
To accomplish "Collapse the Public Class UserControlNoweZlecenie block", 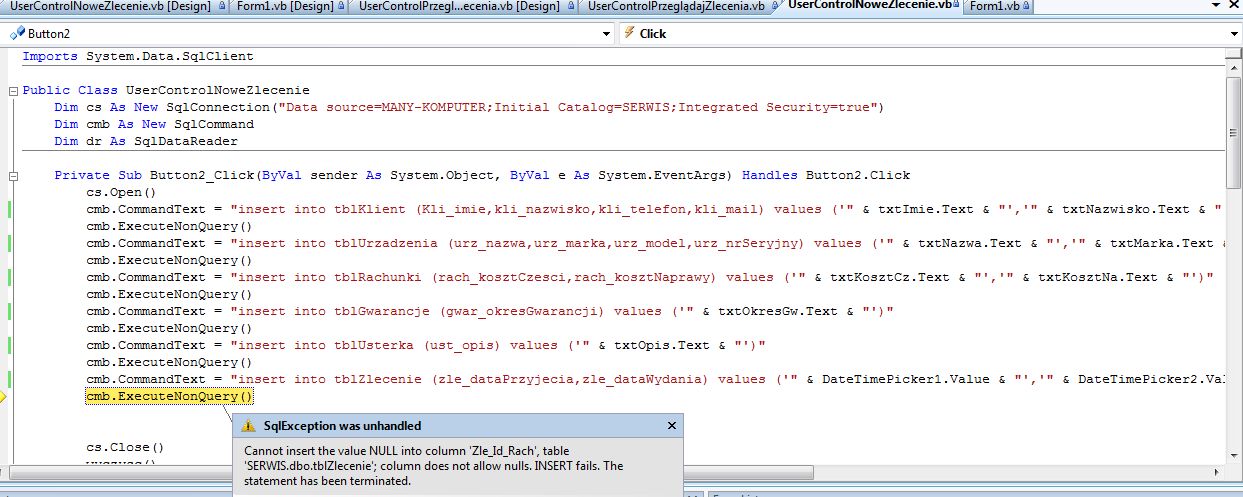I will 13,91.
